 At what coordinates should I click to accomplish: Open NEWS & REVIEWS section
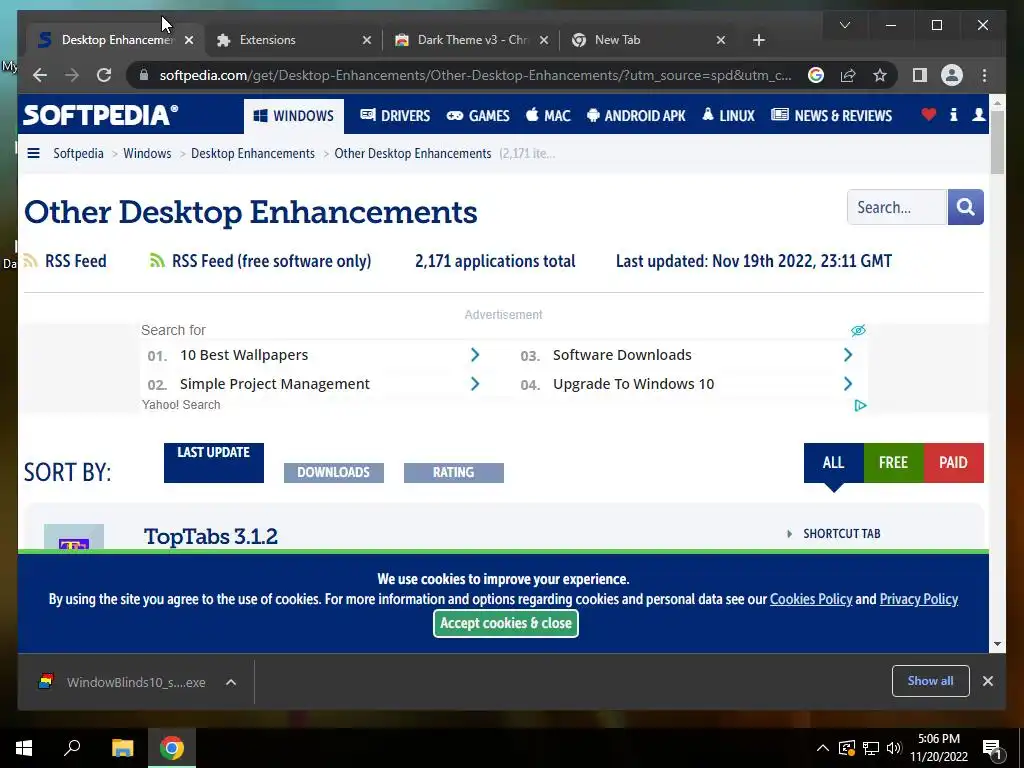(831, 116)
